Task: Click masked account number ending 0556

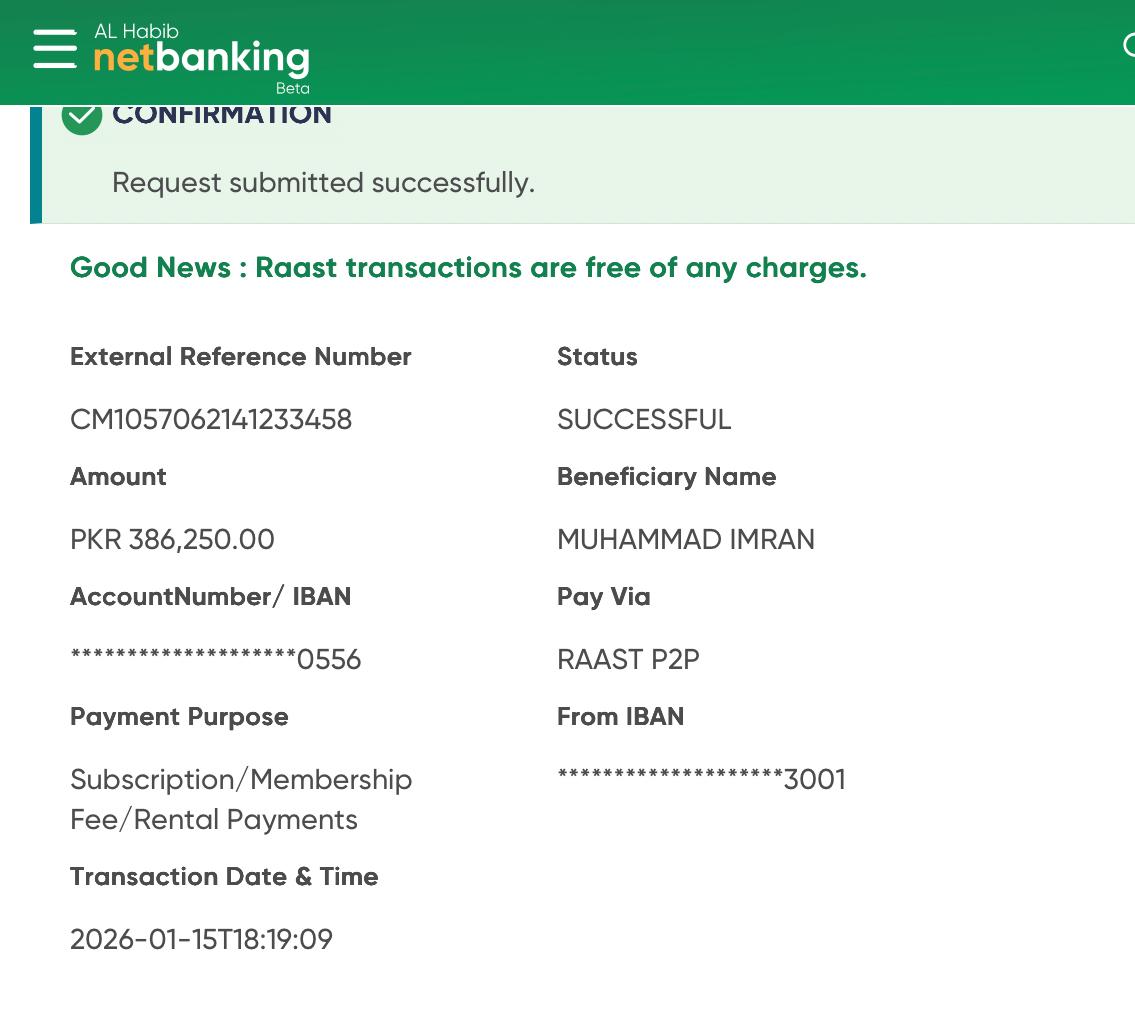Action: 215,659
